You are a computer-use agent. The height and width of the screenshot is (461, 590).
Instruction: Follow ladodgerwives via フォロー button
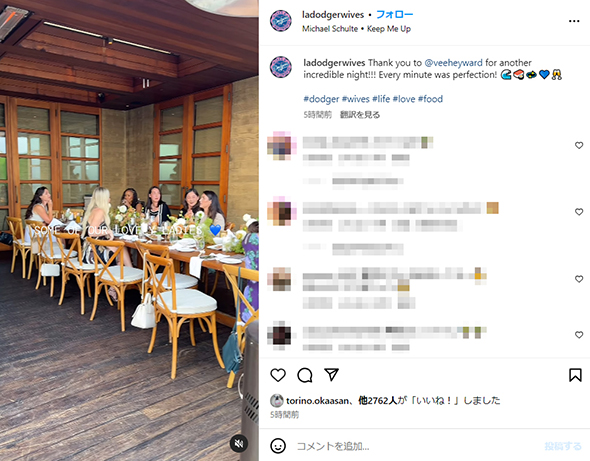394,15
